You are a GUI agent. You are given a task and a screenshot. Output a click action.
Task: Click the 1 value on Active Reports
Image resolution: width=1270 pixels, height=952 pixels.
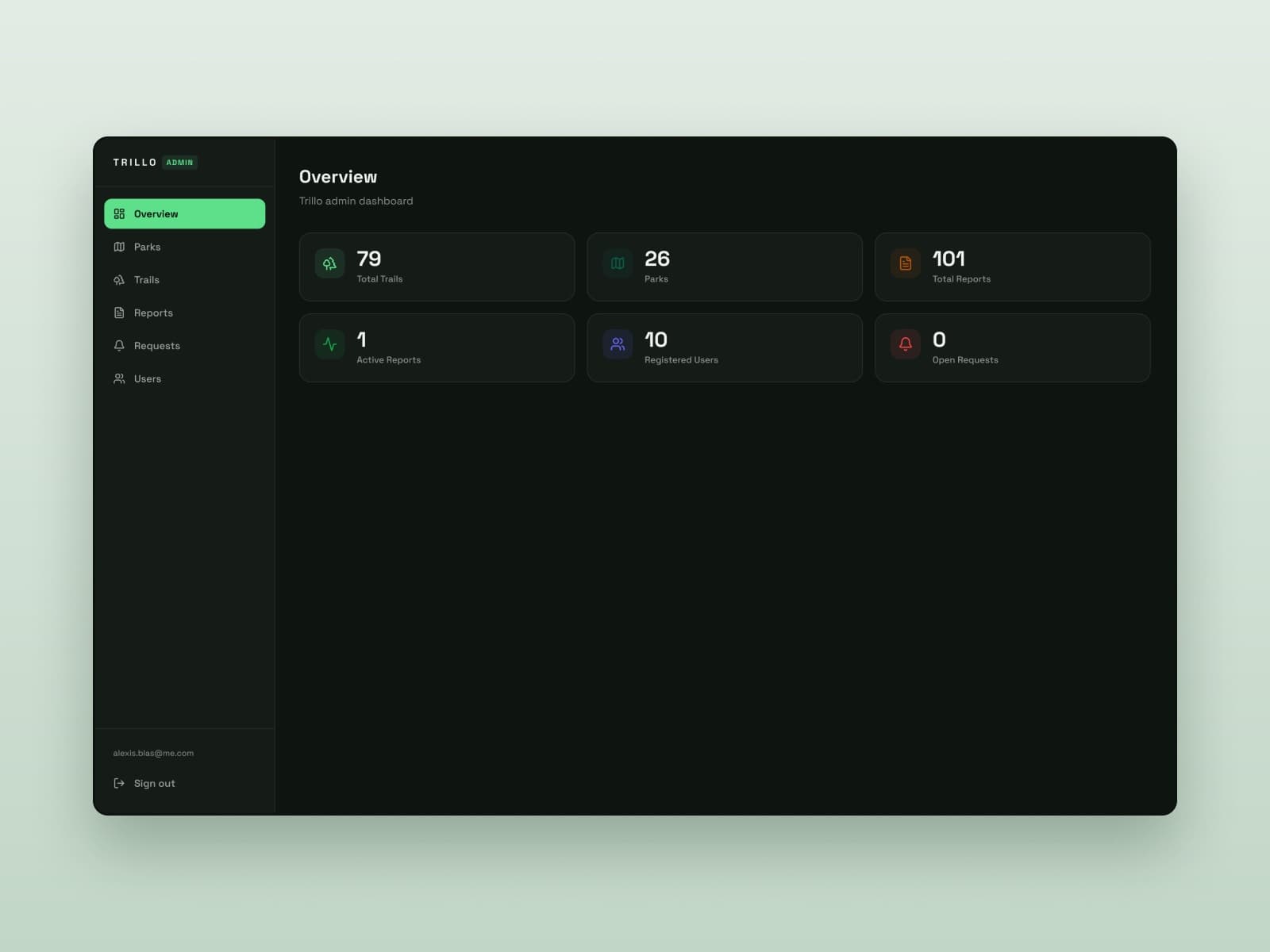pos(362,340)
